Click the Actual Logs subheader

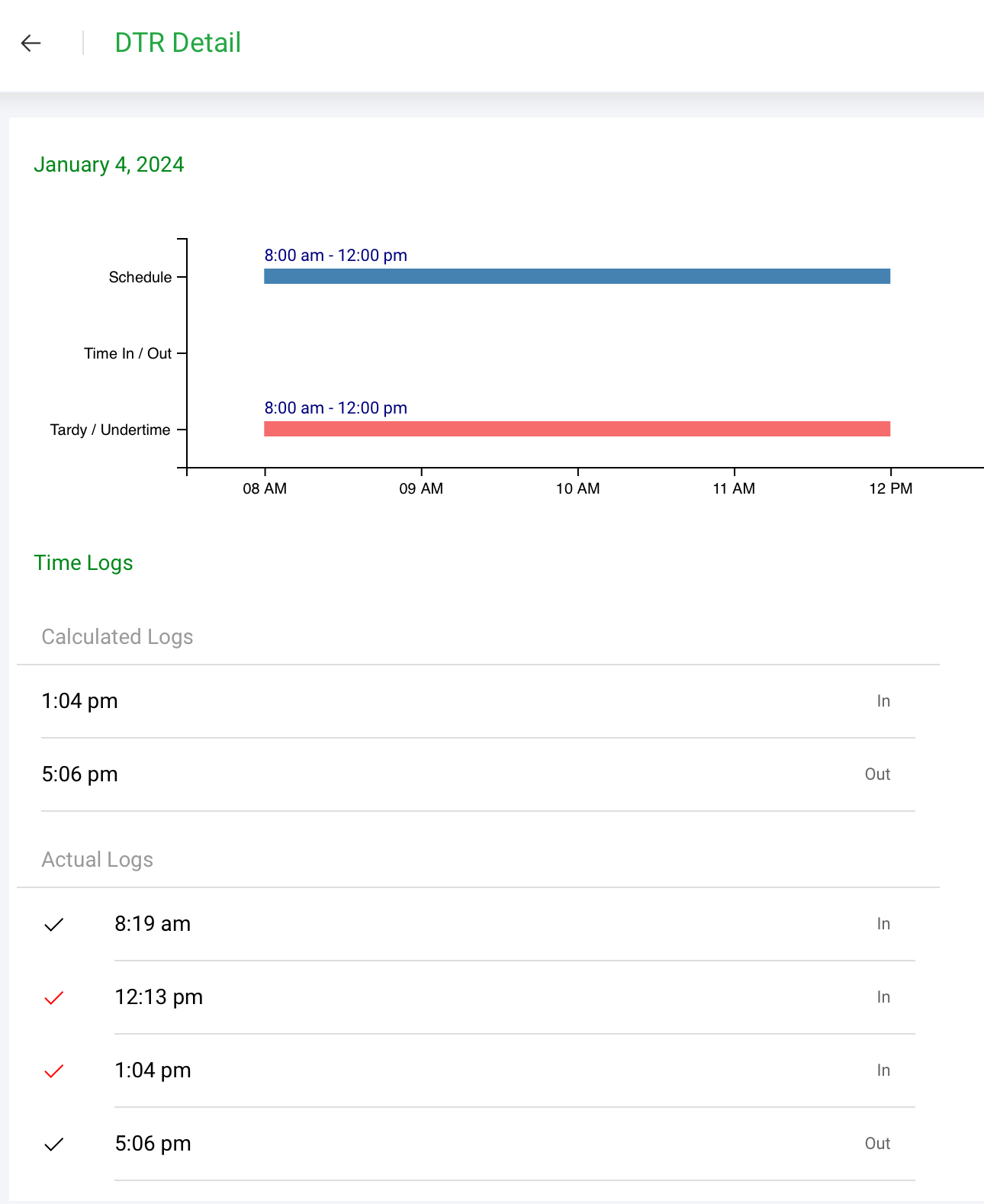[x=98, y=860]
